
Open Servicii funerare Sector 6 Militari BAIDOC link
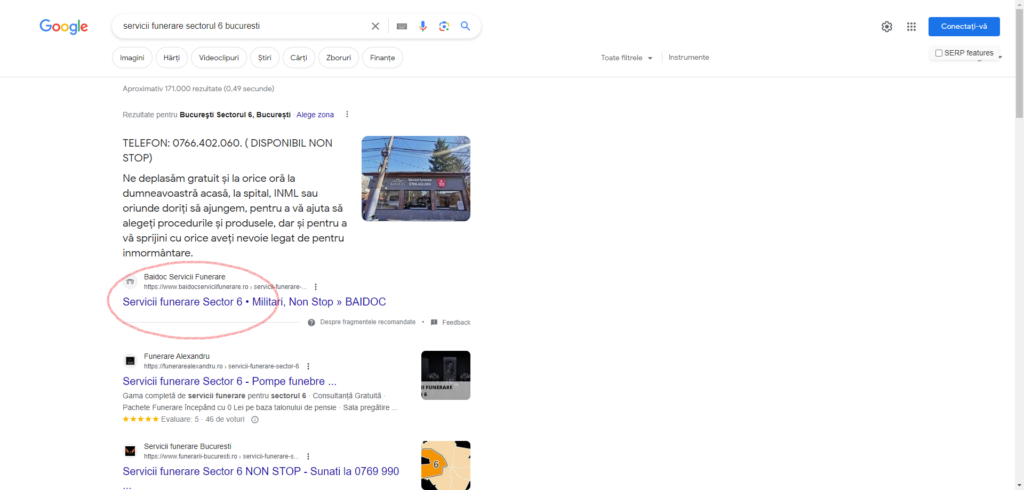pyautogui.click(x=254, y=302)
